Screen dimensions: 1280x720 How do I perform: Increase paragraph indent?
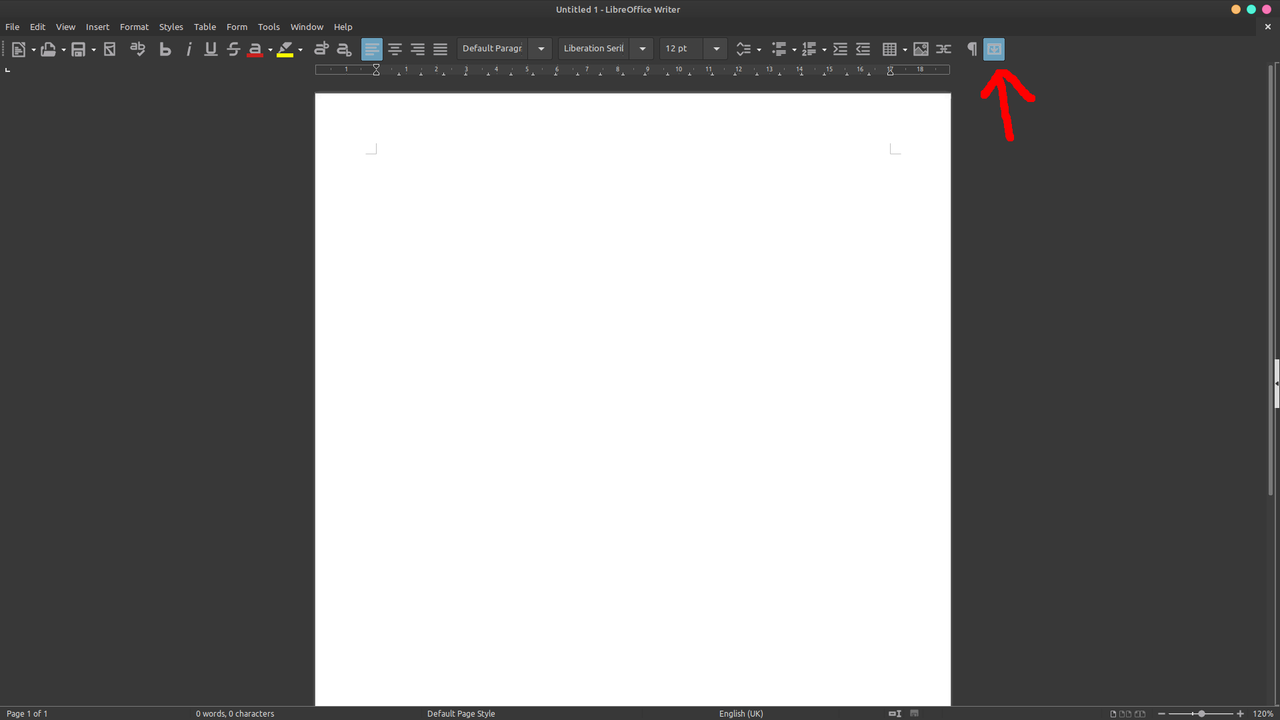coord(840,49)
